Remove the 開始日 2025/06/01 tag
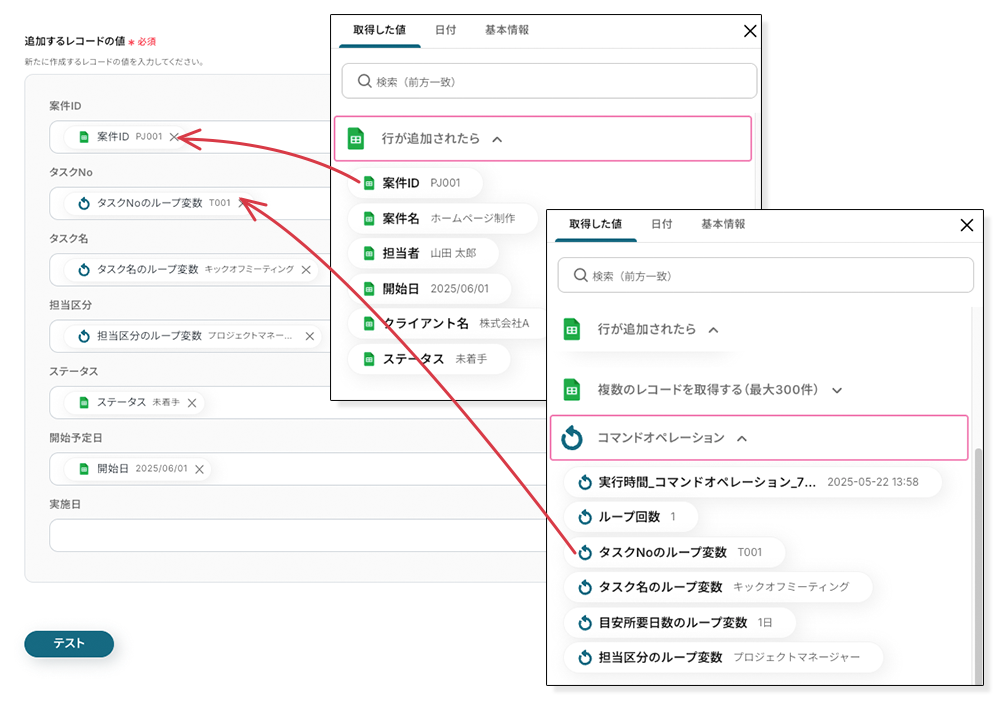The width and height of the screenshot is (1000, 701). click(x=199, y=469)
